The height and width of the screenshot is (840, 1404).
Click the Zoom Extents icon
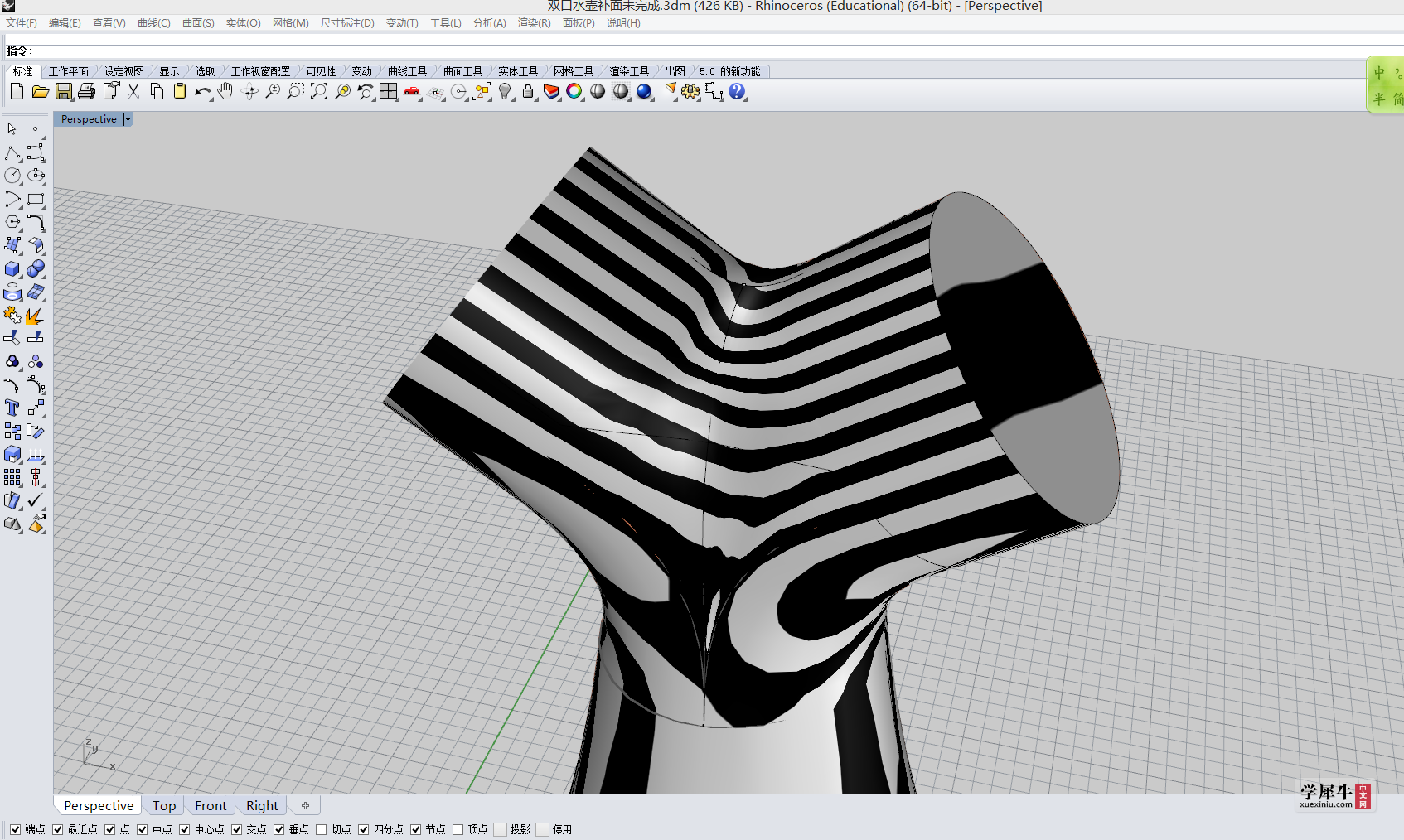[319, 92]
